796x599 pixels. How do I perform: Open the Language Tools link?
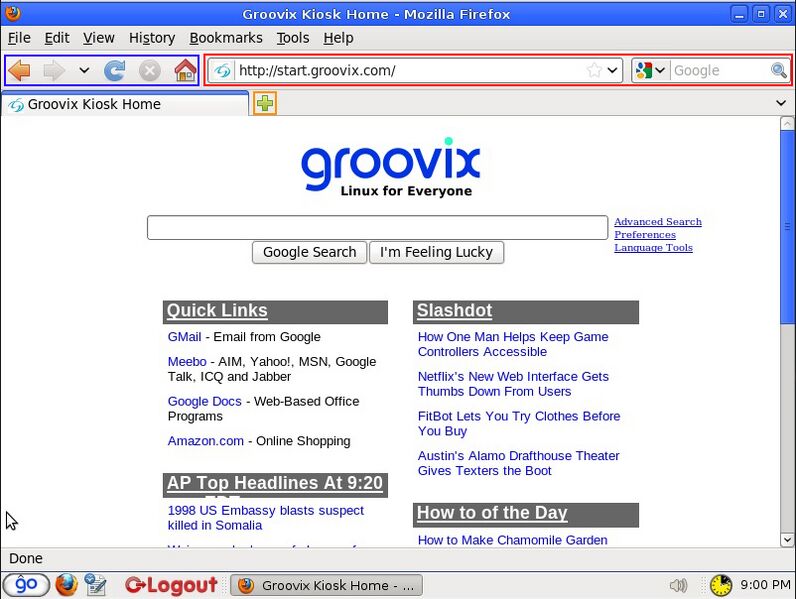point(653,248)
